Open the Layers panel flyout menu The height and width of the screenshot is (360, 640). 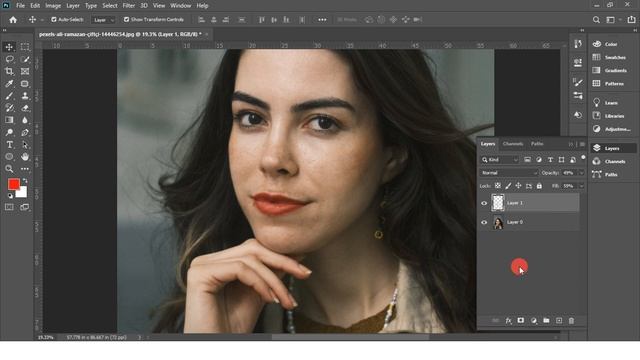tap(582, 144)
